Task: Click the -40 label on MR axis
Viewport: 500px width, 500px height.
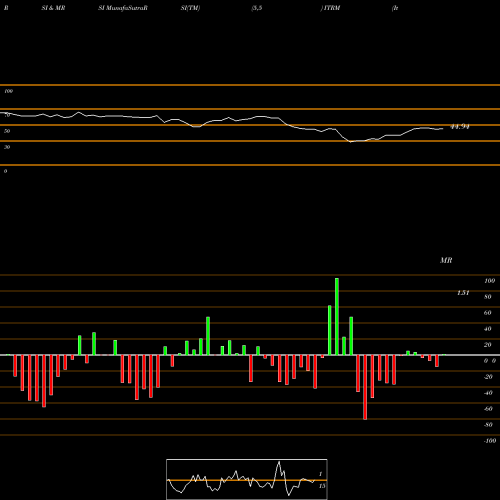Action: [488, 393]
